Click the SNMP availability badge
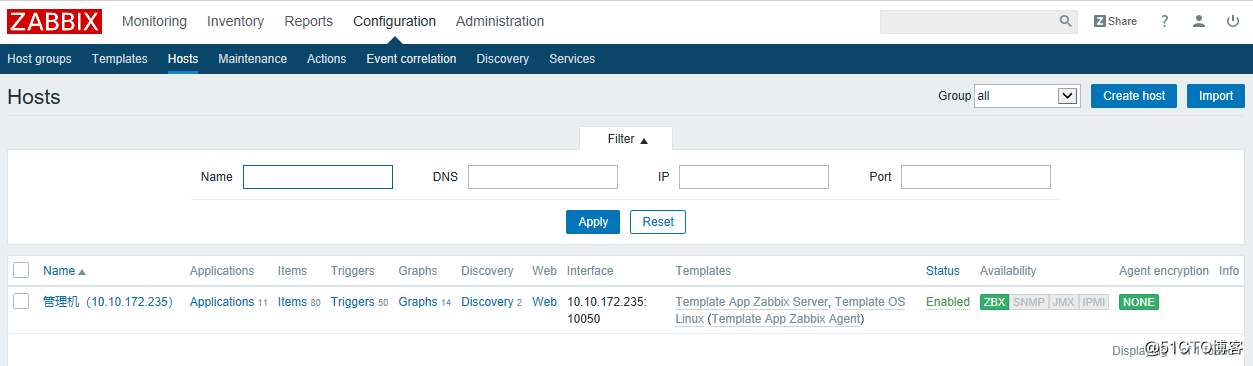The image size is (1253, 366). 1028,302
